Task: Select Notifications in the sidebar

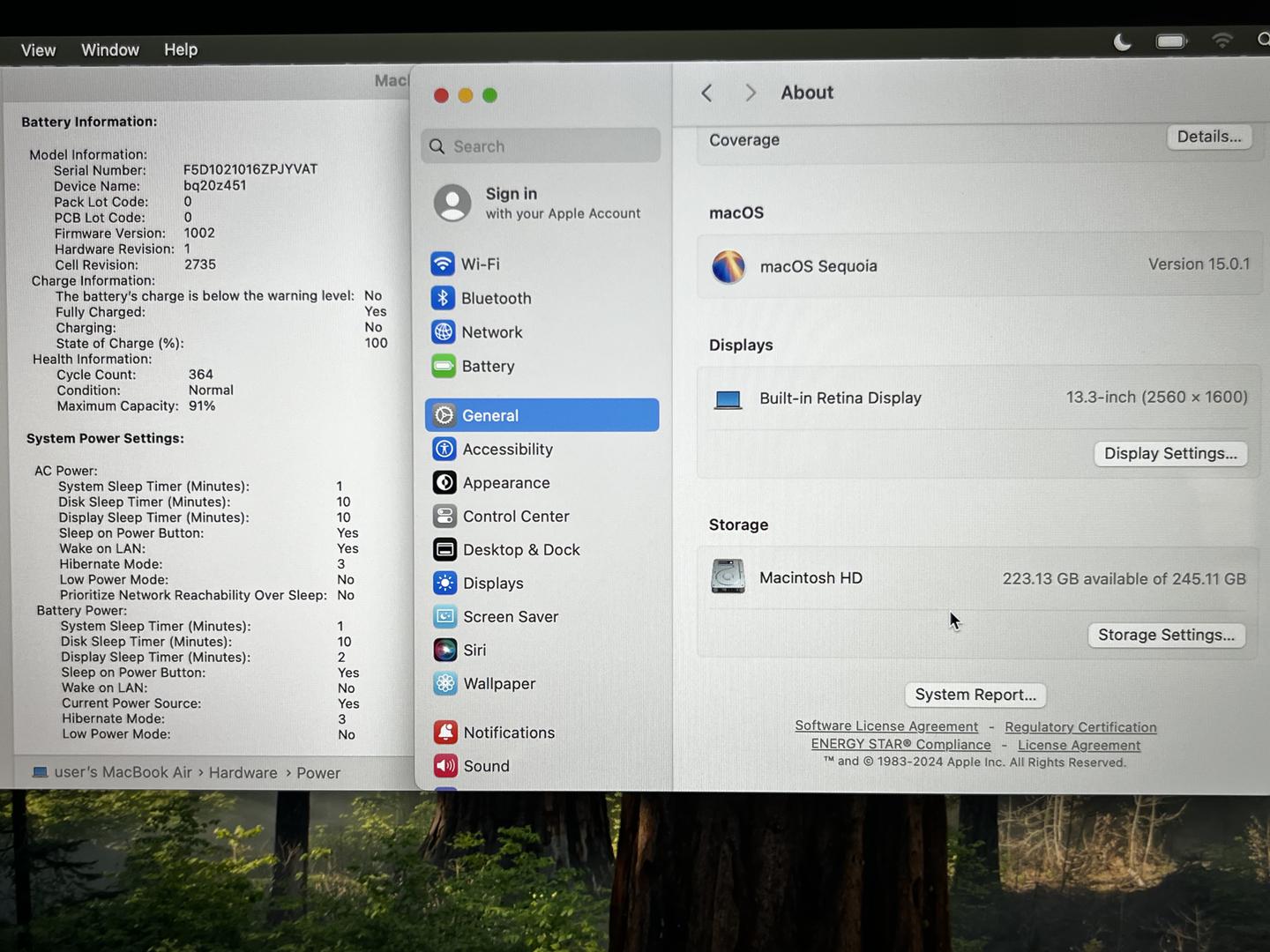Action: tap(508, 733)
